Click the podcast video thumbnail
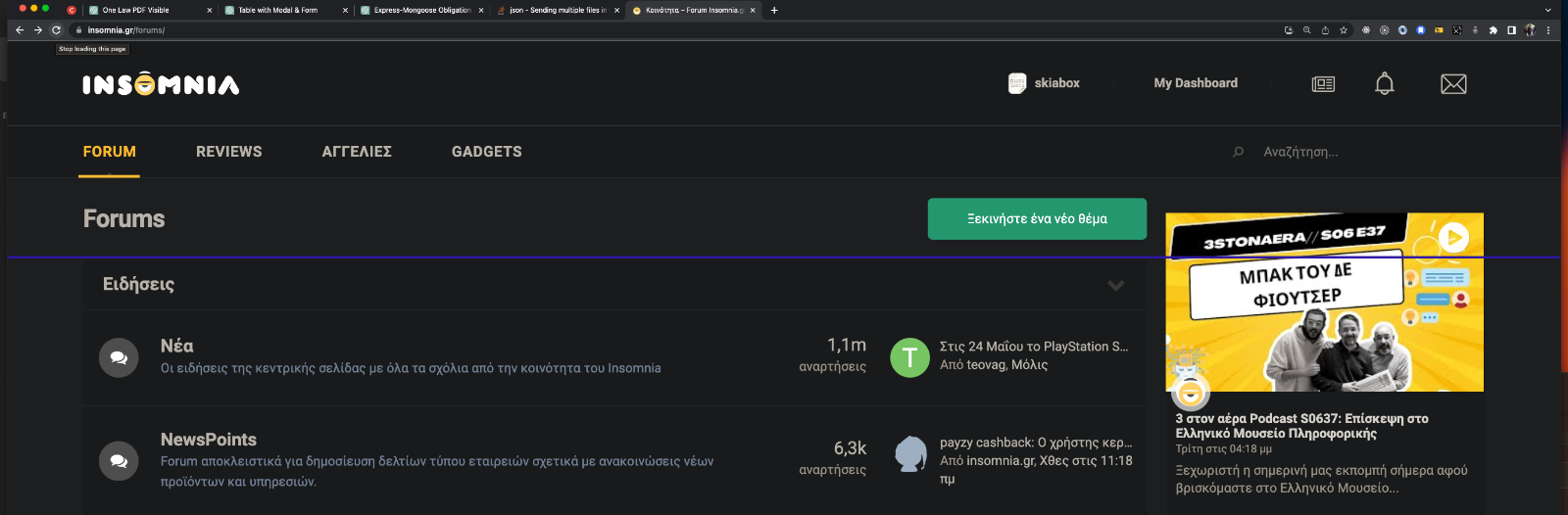Image resolution: width=1568 pixels, height=515 pixels. pos(1324,302)
